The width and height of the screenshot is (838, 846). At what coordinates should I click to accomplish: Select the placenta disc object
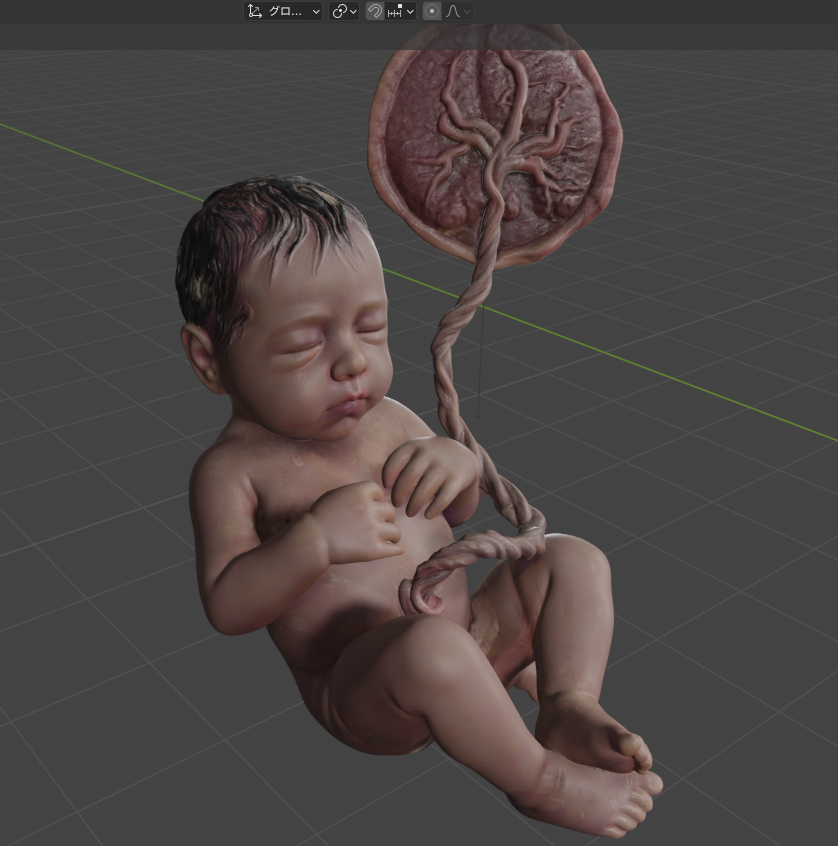[495, 146]
